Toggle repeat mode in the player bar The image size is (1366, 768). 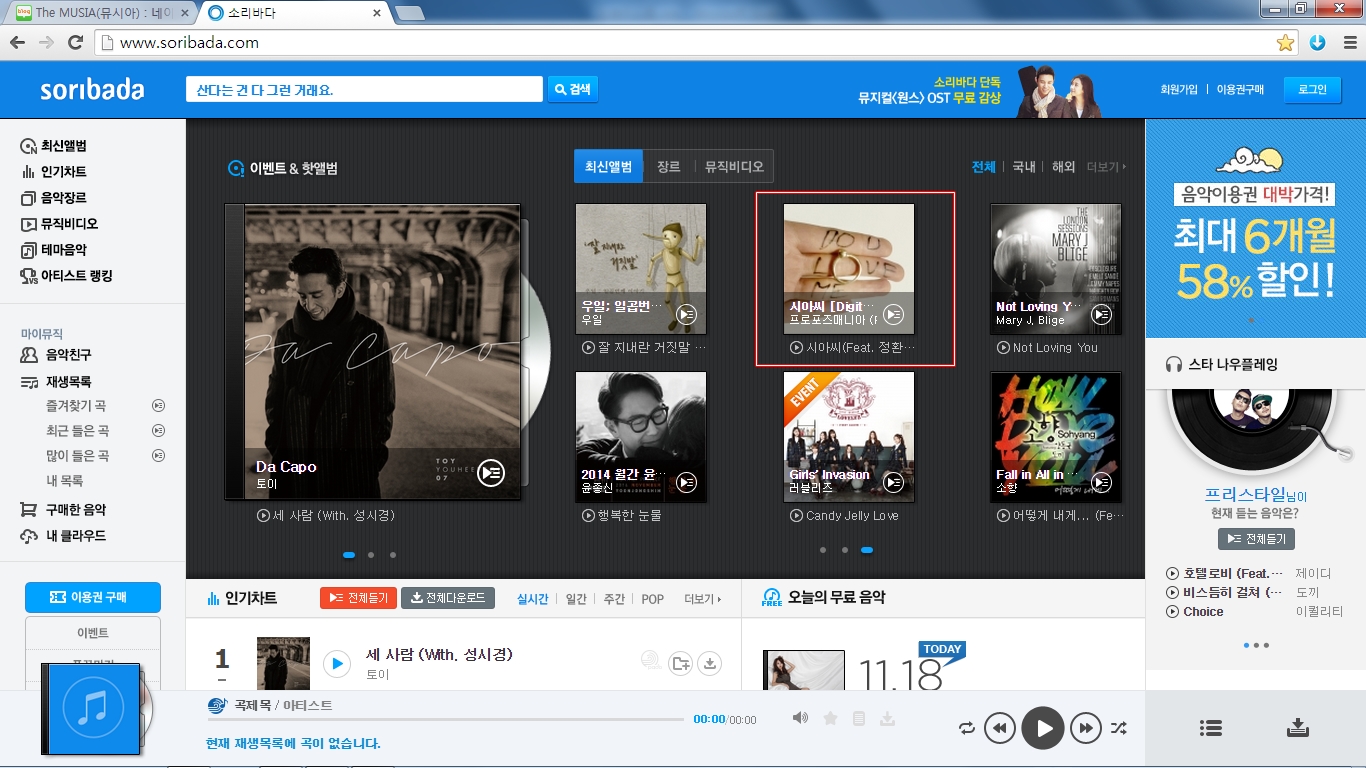pos(966,728)
